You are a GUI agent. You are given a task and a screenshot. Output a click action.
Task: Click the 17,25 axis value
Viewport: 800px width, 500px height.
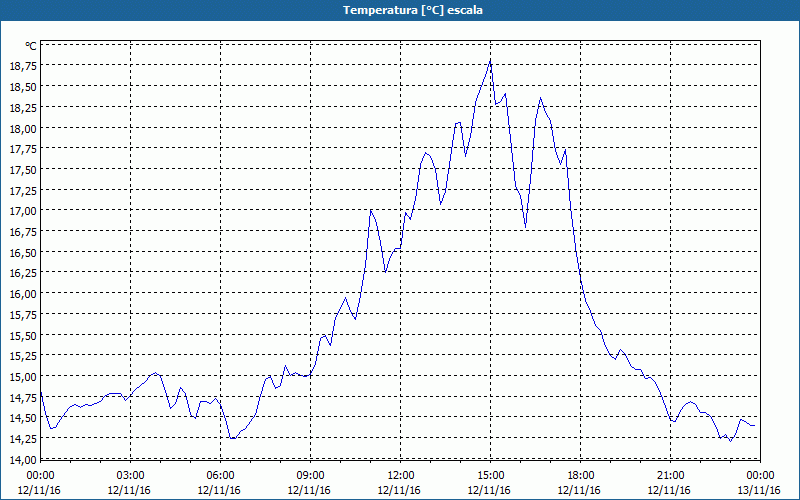(x=23, y=190)
